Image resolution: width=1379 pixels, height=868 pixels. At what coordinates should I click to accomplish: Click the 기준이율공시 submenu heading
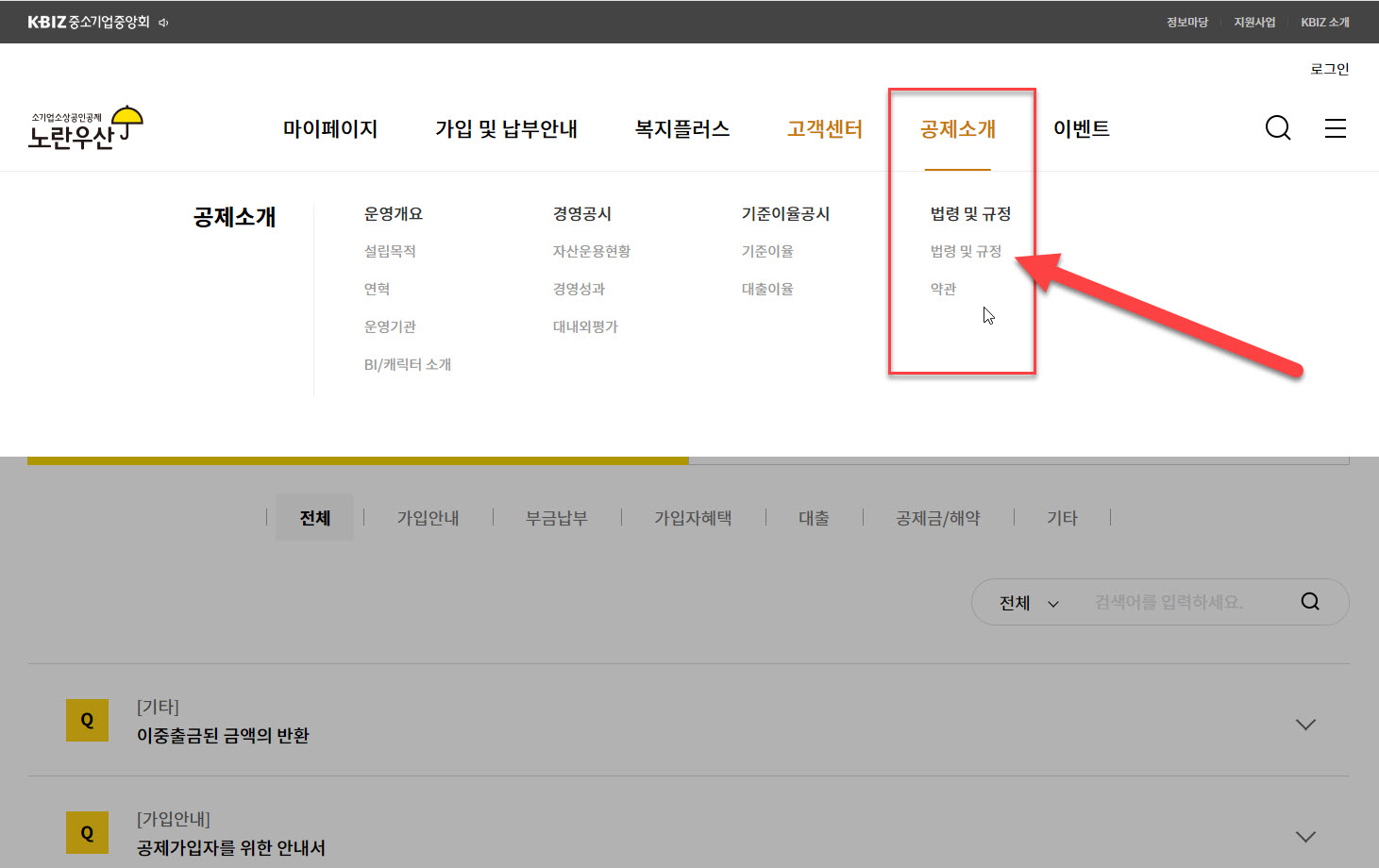pos(785,214)
